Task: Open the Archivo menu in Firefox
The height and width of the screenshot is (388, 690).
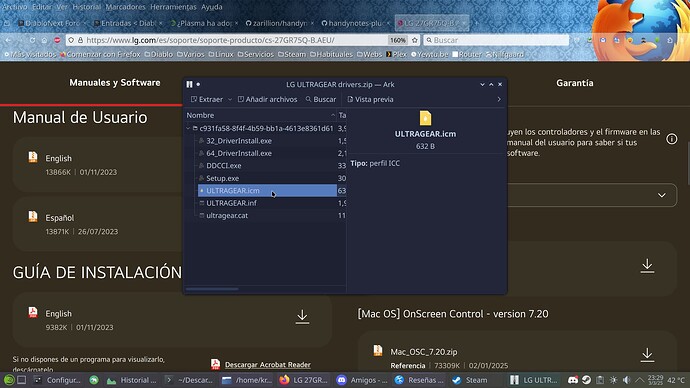Action: pos(14,7)
